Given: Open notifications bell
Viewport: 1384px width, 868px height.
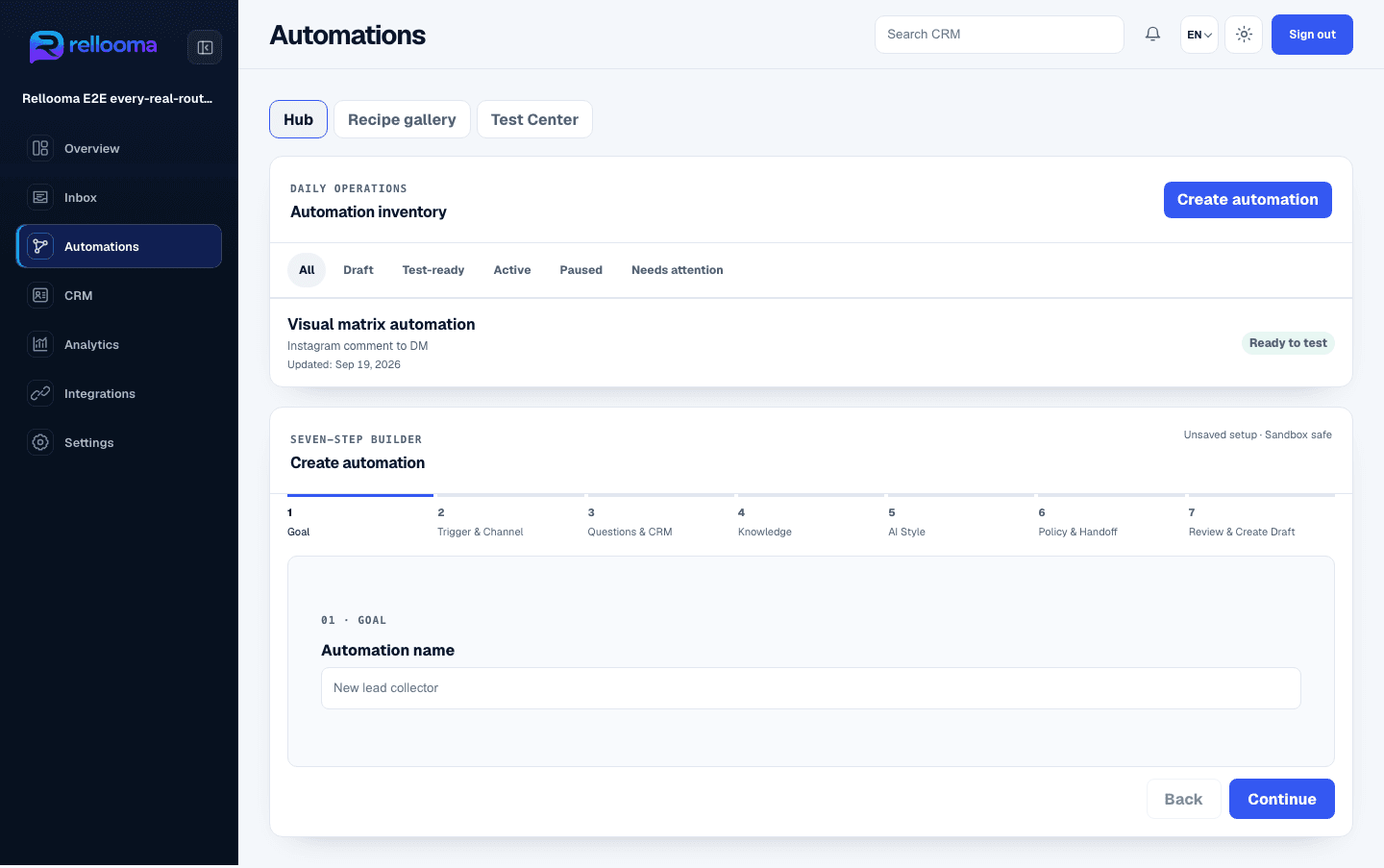Looking at the screenshot, I should (x=1152, y=35).
